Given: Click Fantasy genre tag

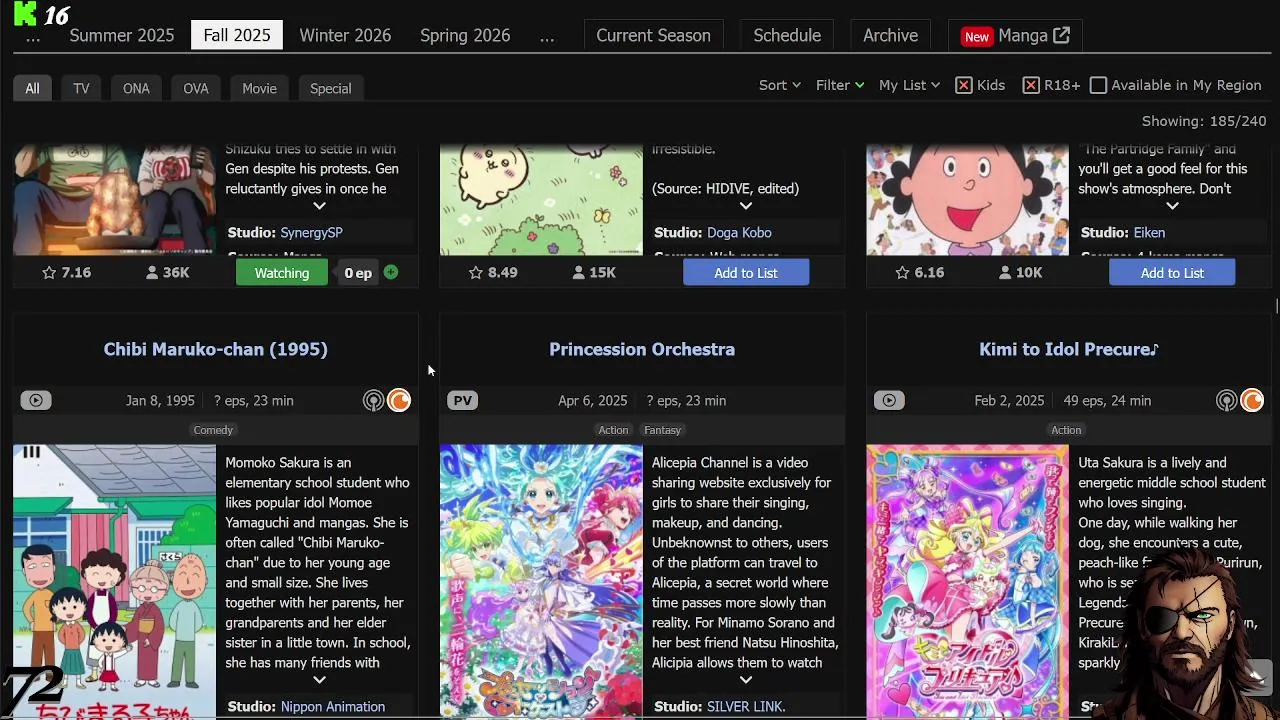Looking at the screenshot, I should click(662, 430).
